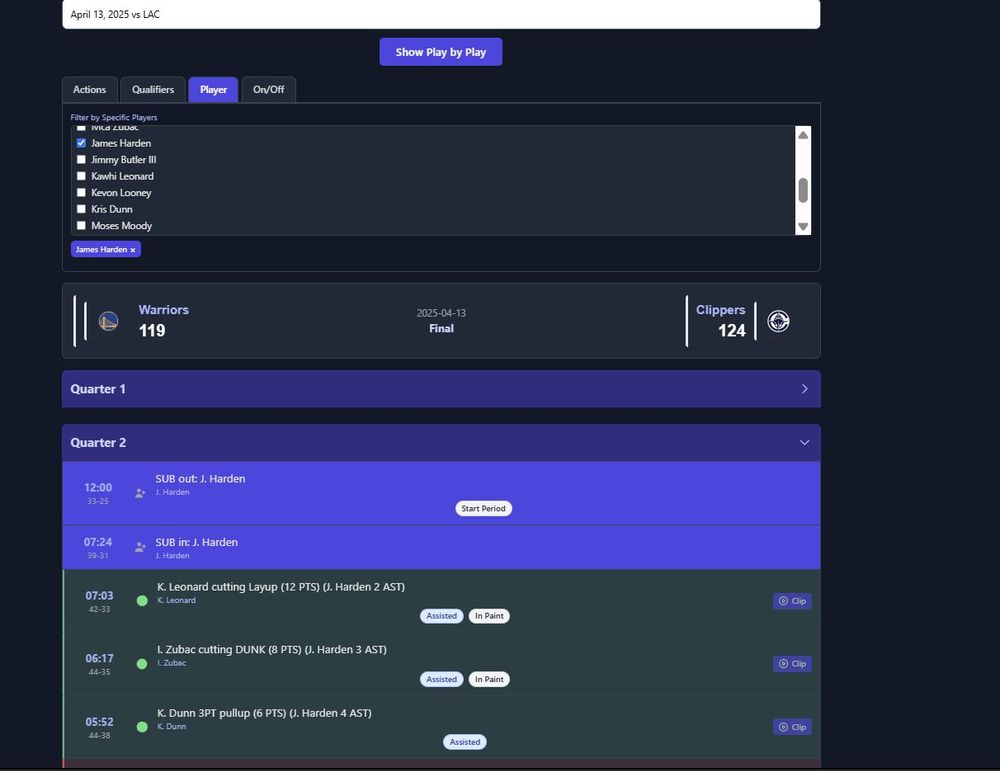This screenshot has width=1000, height=771.
Task: Click the 07:24 timestamp
Action: click(98, 542)
